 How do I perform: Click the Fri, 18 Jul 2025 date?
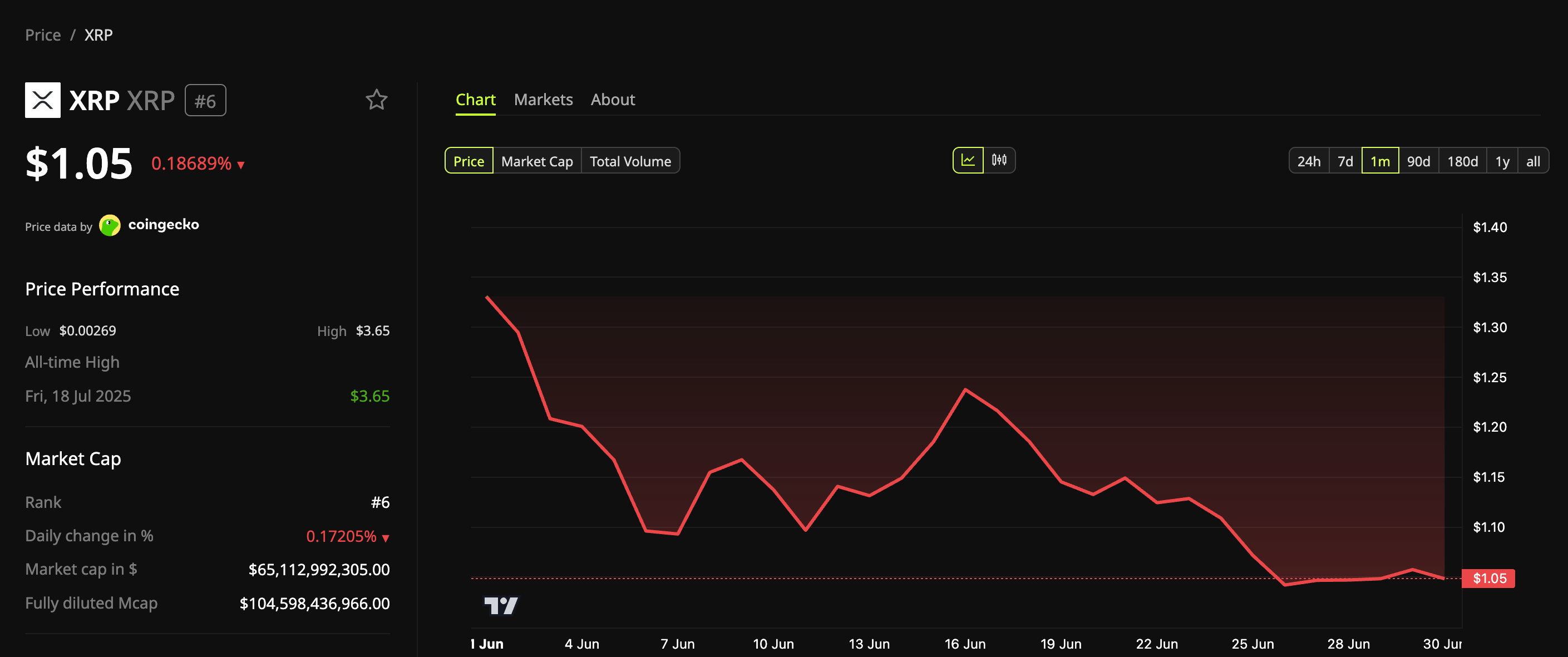point(78,396)
